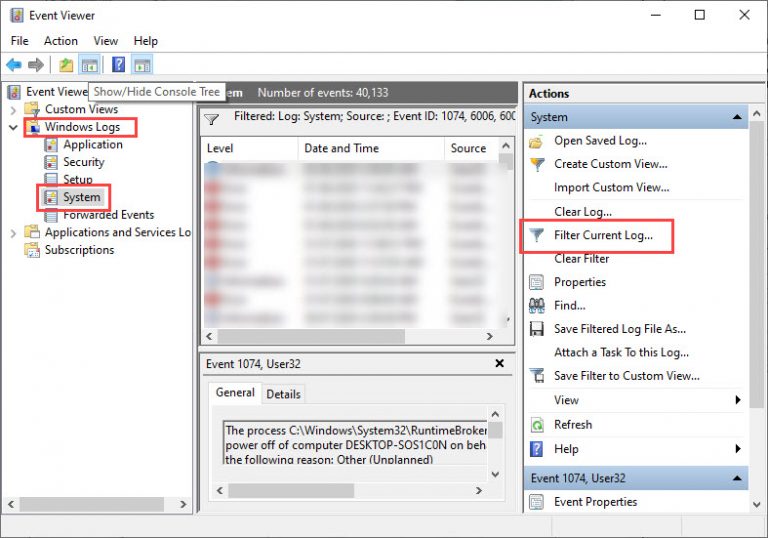Collapse the System actions section
768x538 pixels.
(x=737, y=117)
